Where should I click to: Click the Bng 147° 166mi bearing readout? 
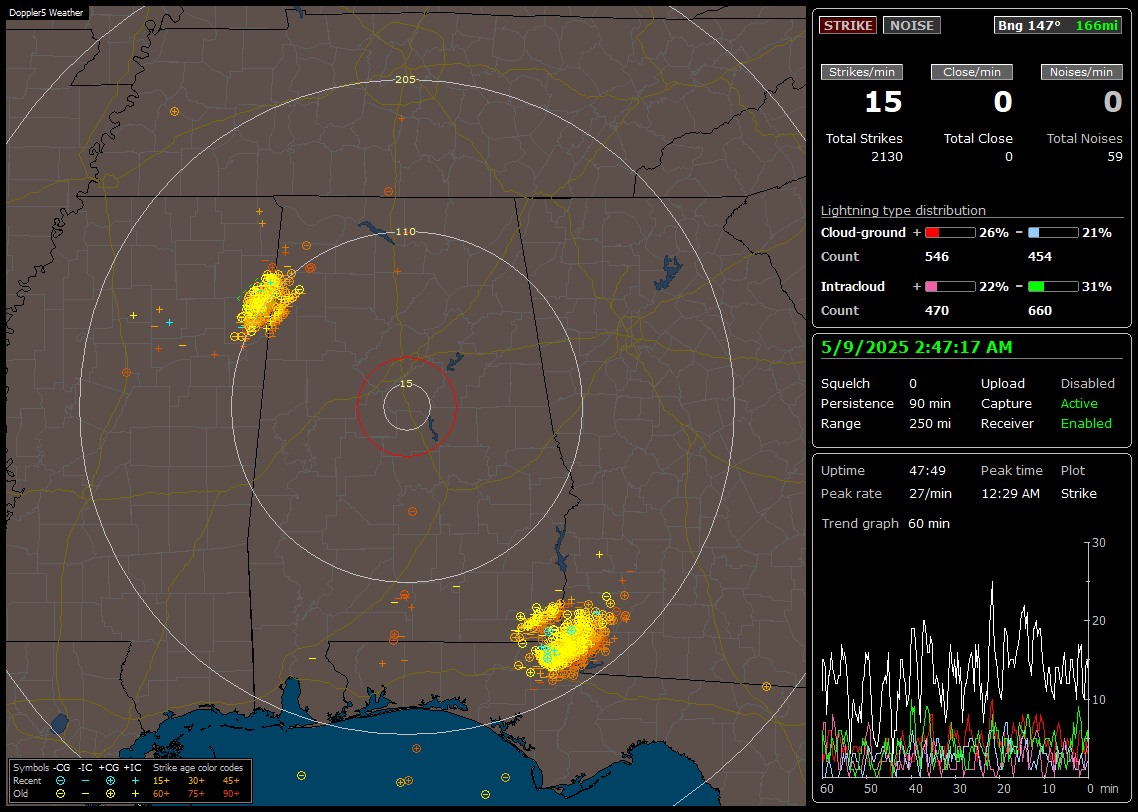click(x=1058, y=25)
